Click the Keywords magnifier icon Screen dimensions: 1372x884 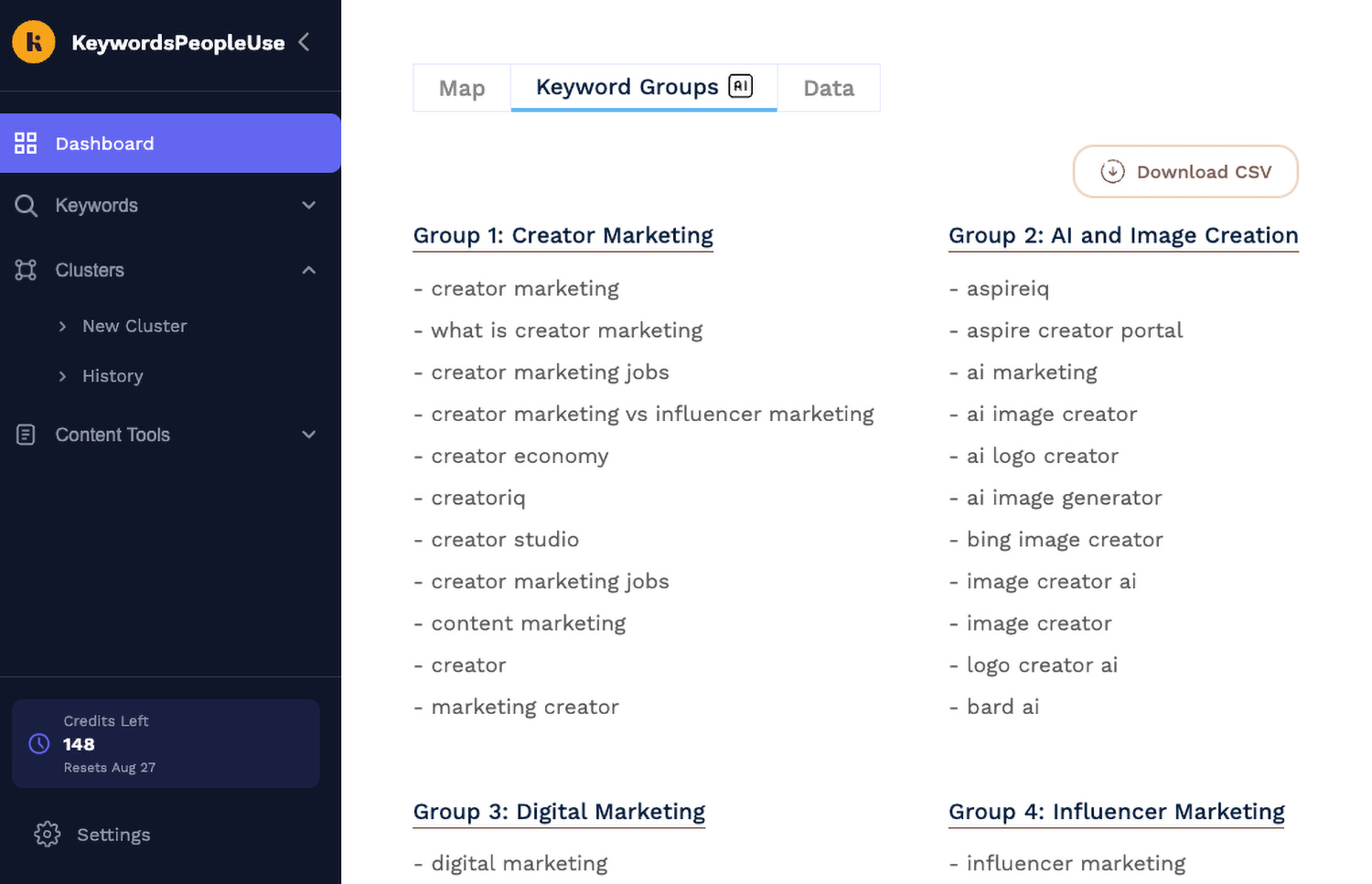(x=26, y=205)
